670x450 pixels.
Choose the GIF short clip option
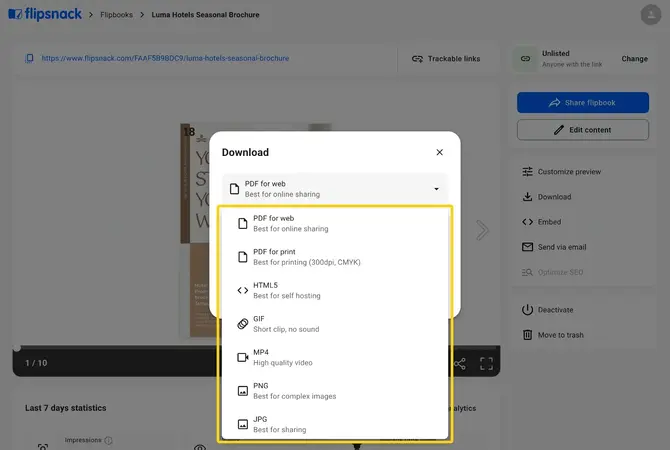335,324
